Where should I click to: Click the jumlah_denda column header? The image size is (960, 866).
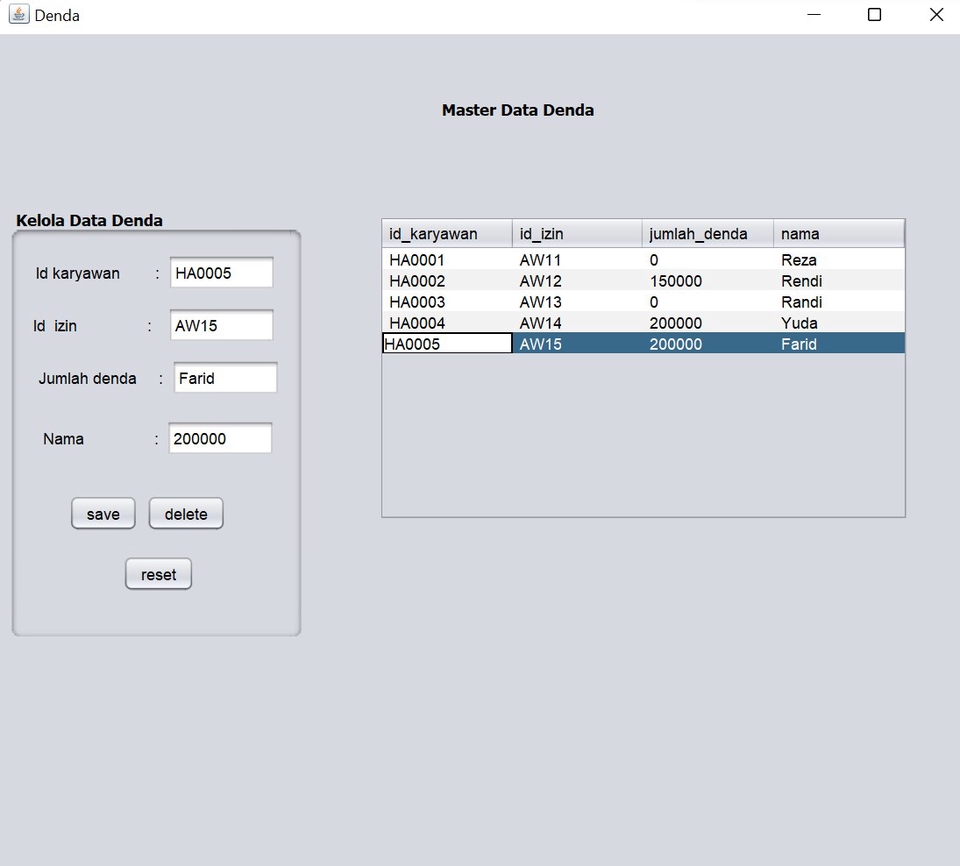707,233
